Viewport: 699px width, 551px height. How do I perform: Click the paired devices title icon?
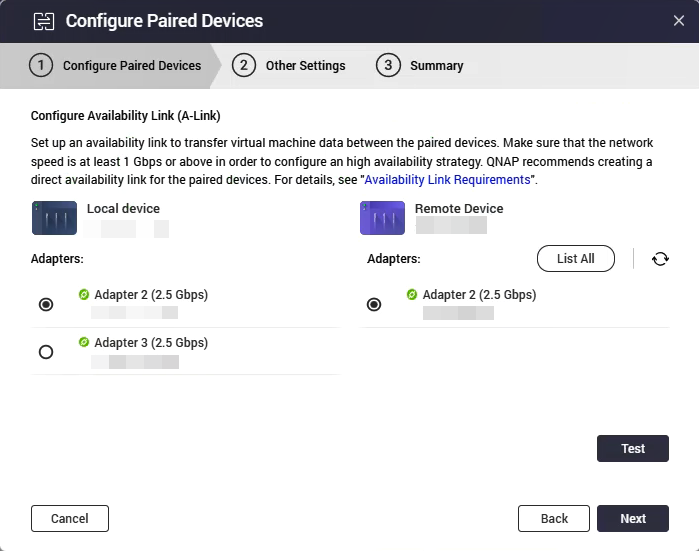[x=43, y=21]
